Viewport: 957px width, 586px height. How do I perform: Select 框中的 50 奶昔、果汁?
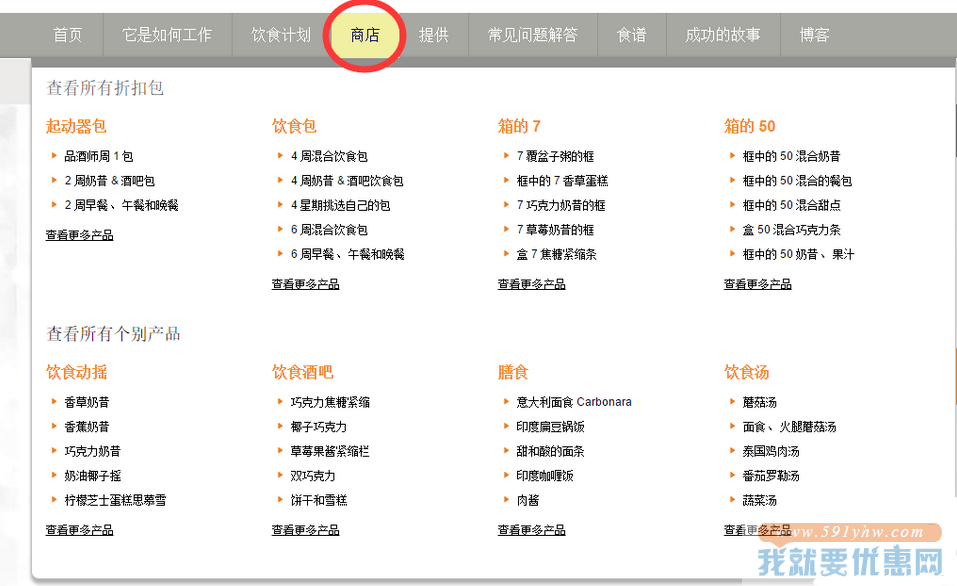click(798, 254)
